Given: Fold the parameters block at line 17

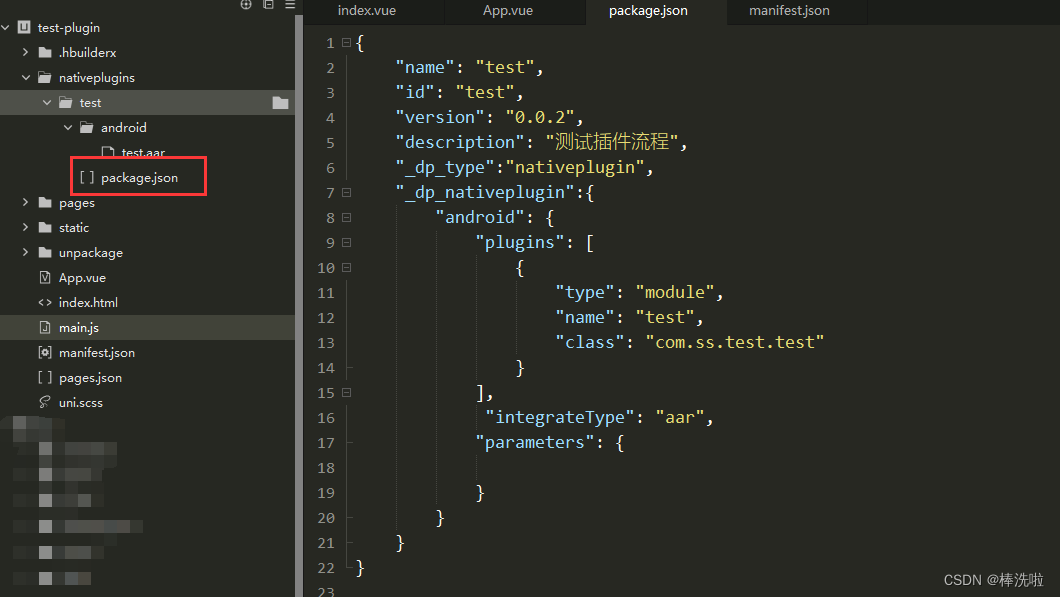Looking at the screenshot, I should click(346, 442).
